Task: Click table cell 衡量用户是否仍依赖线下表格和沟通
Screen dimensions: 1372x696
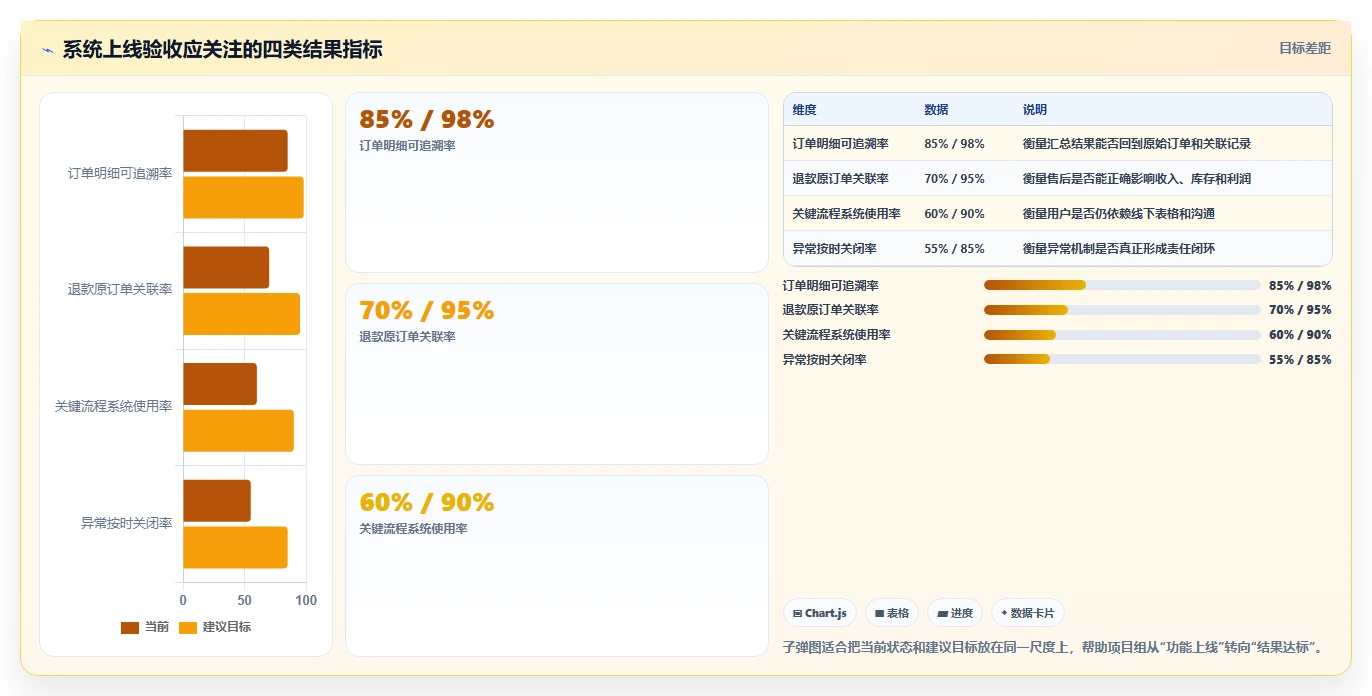Action: tap(1119, 214)
